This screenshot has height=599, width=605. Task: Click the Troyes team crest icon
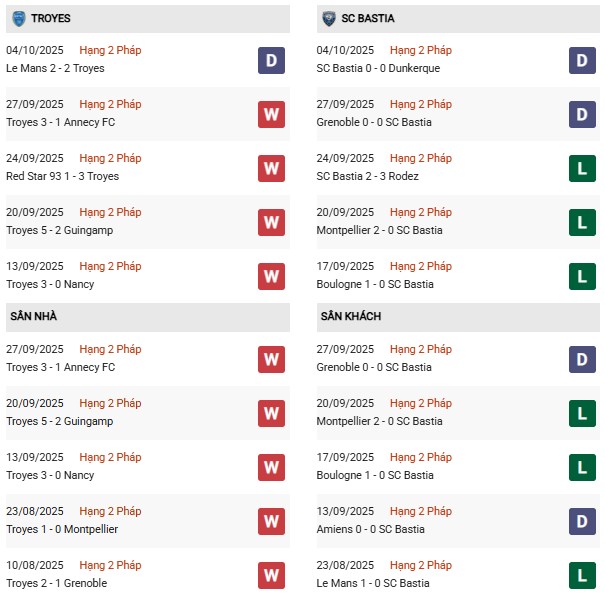[x=18, y=18]
